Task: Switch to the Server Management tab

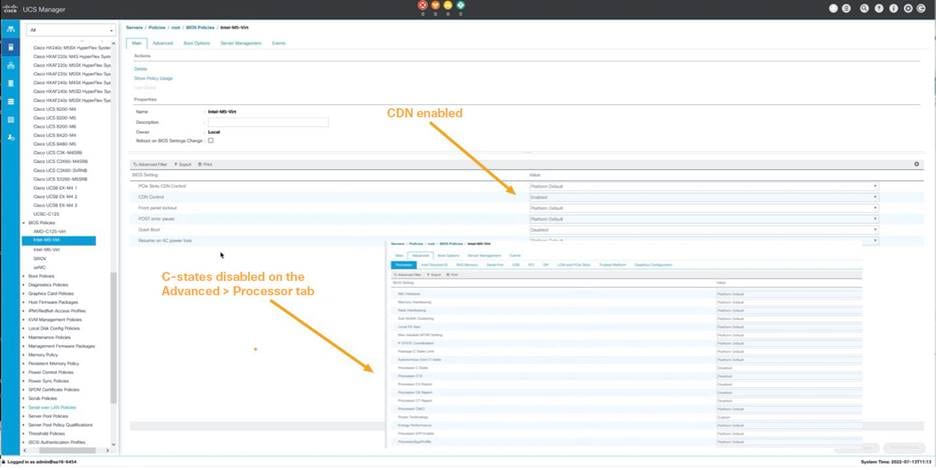Action: pos(241,43)
